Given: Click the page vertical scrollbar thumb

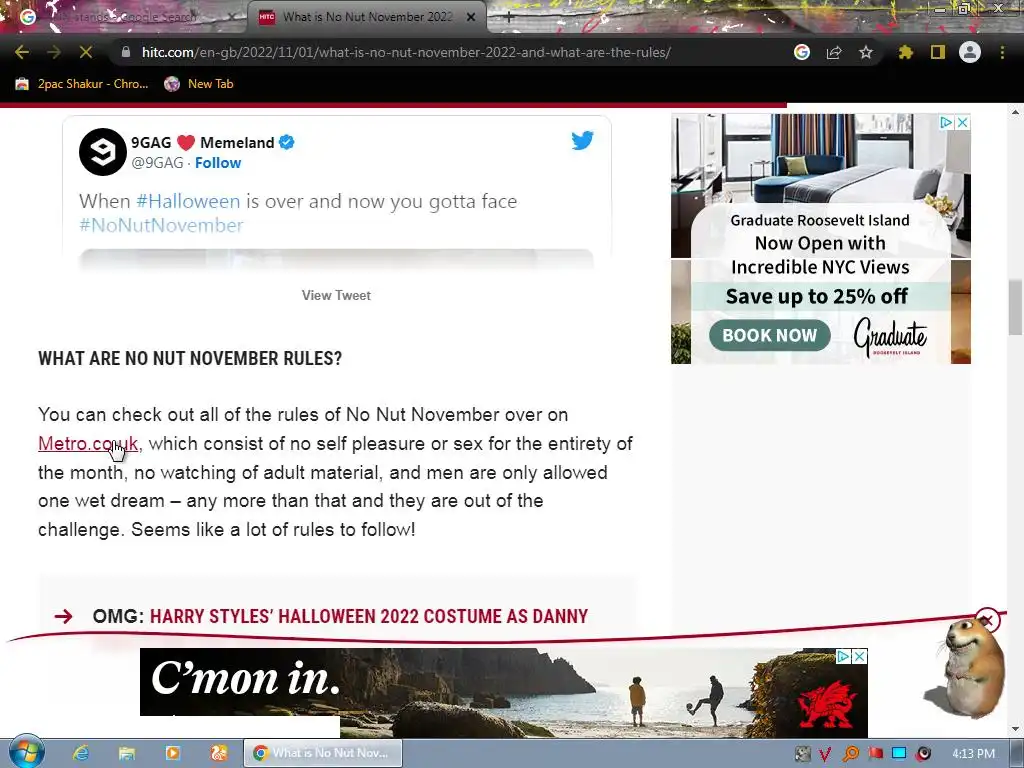Looking at the screenshot, I should 1015,307.
